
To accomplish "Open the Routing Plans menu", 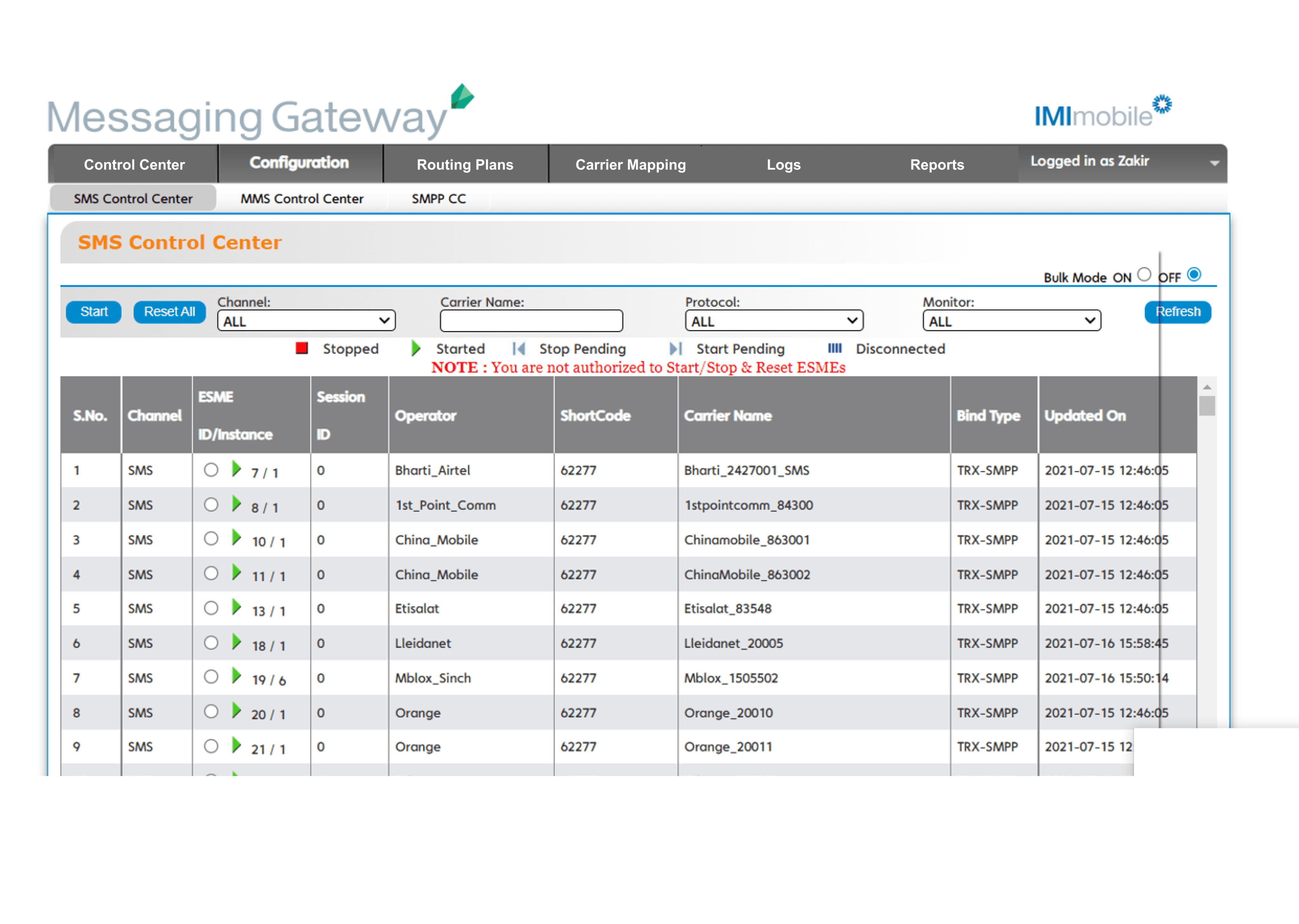I will coord(465,164).
